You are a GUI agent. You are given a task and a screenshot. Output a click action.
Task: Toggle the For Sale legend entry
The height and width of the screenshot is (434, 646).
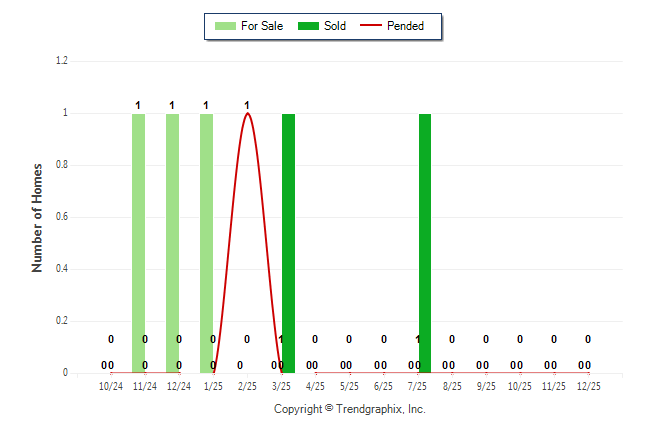[x=262, y=26]
